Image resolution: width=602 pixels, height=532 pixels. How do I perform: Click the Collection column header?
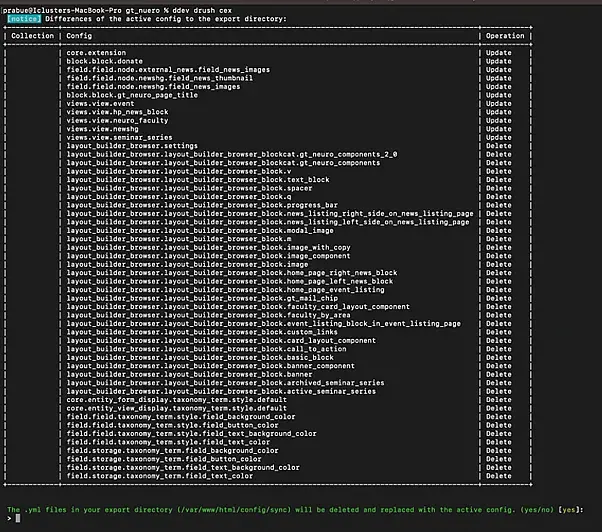point(32,36)
